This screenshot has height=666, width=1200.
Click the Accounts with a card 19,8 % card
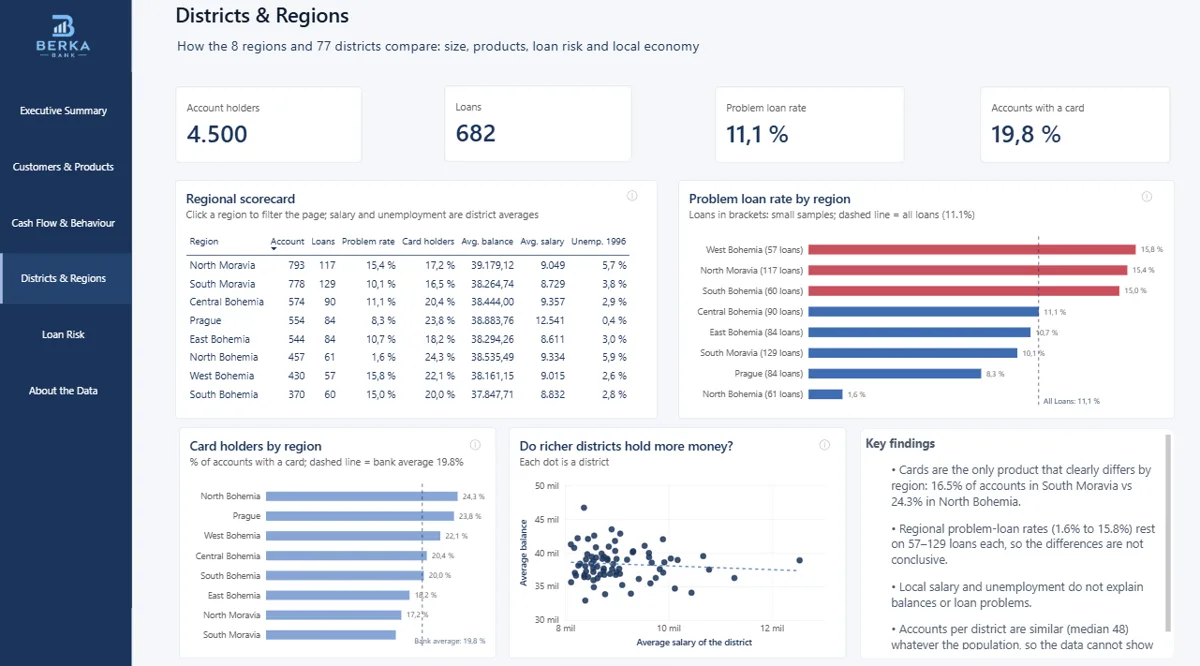1075,124
